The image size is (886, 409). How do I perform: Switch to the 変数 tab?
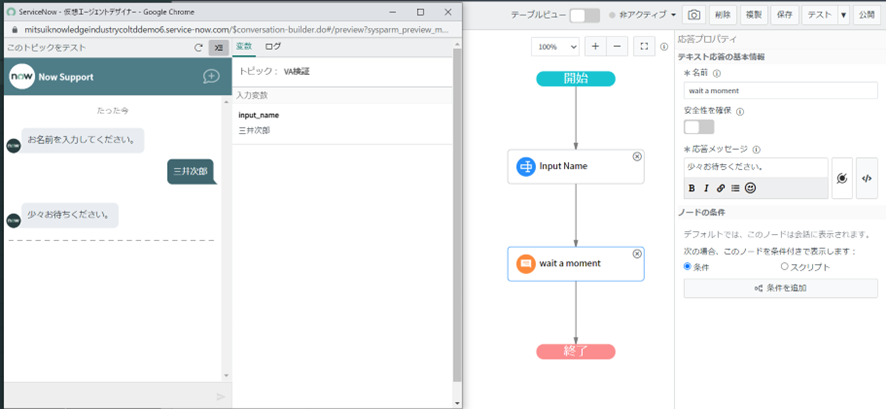[x=244, y=46]
